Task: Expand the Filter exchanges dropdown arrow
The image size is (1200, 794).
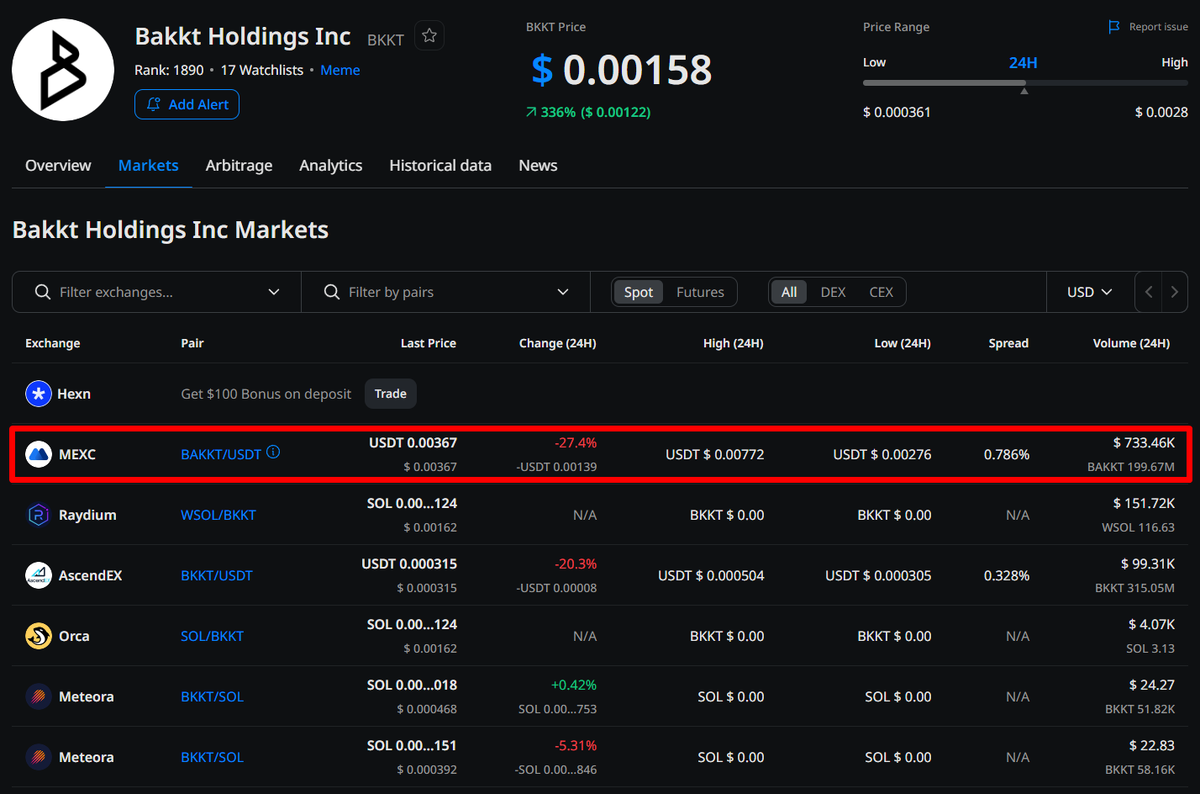Action: (x=274, y=292)
